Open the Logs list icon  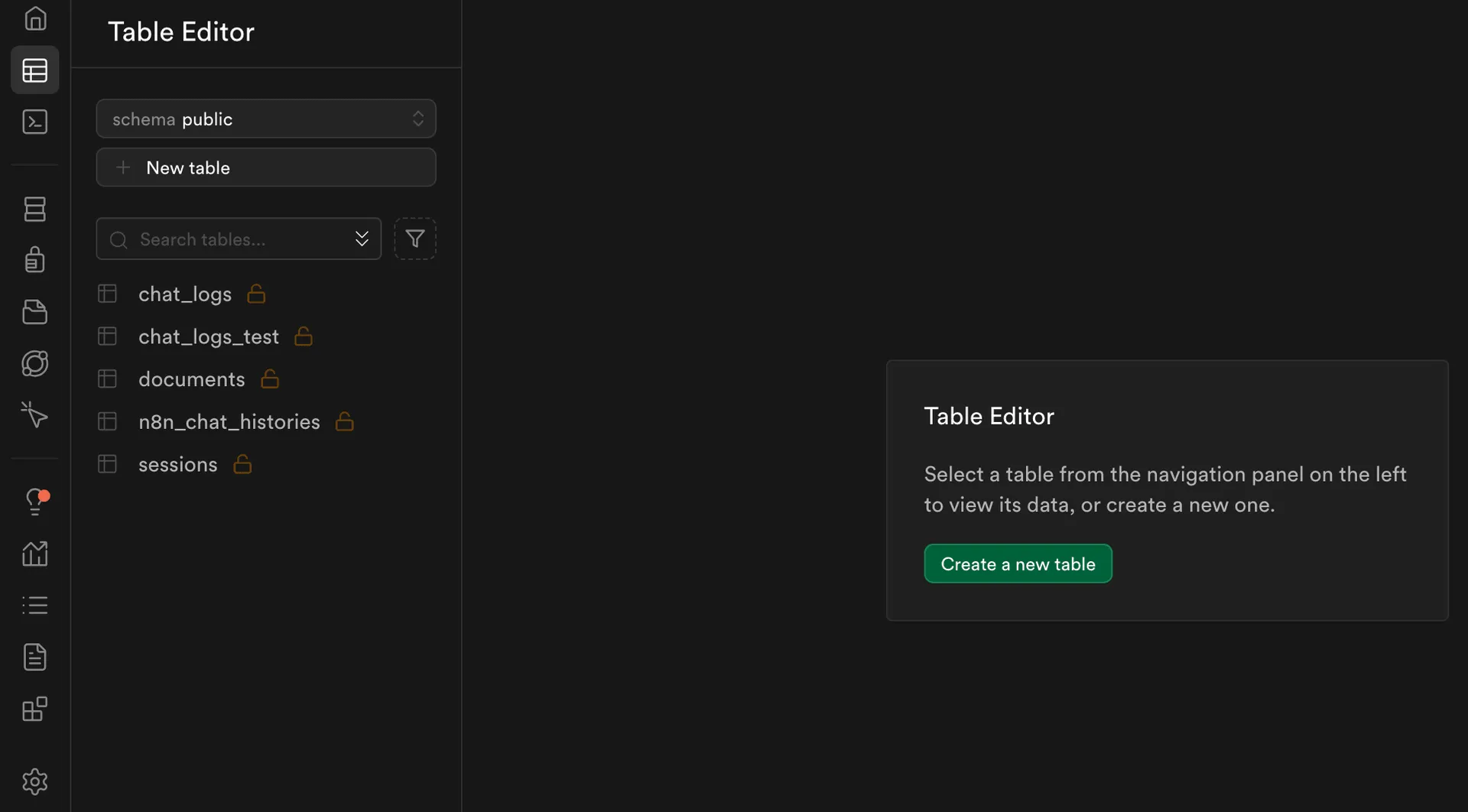[x=35, y=605]
